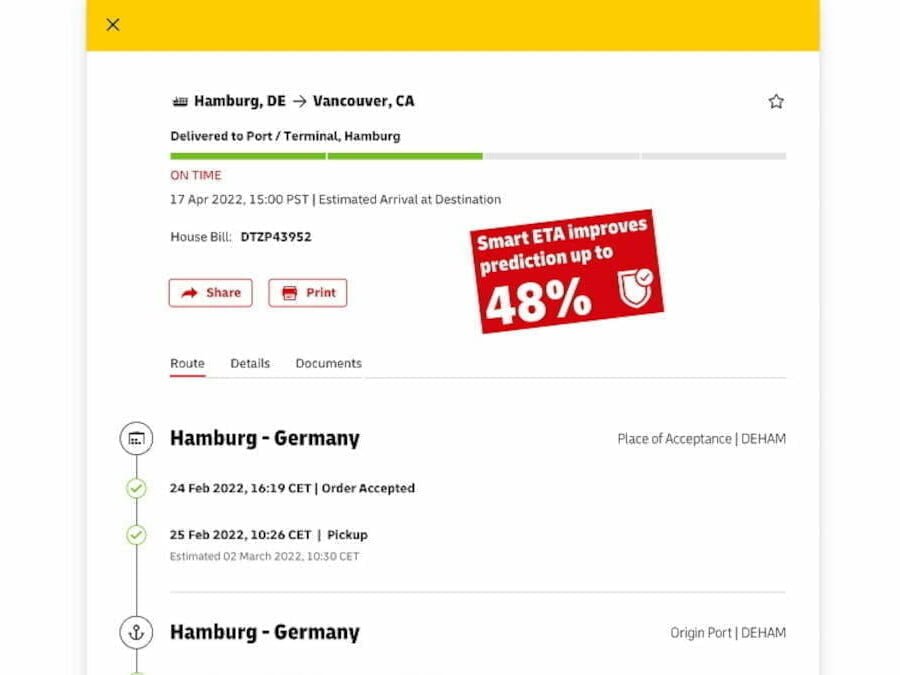Click the green shipment progress bar

point(326,156)
